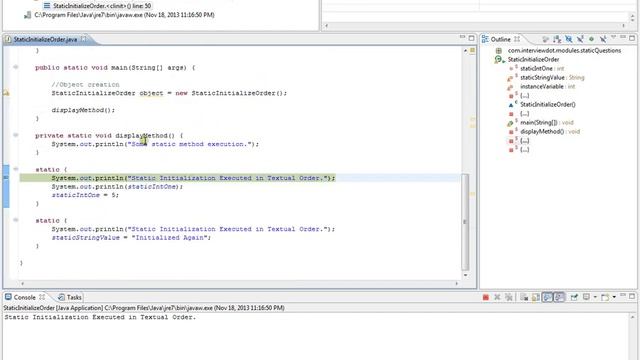Click editor horizontal scroll right arrow
The width and height of the screenshot is (640, 360).
(x=456, y=283)
